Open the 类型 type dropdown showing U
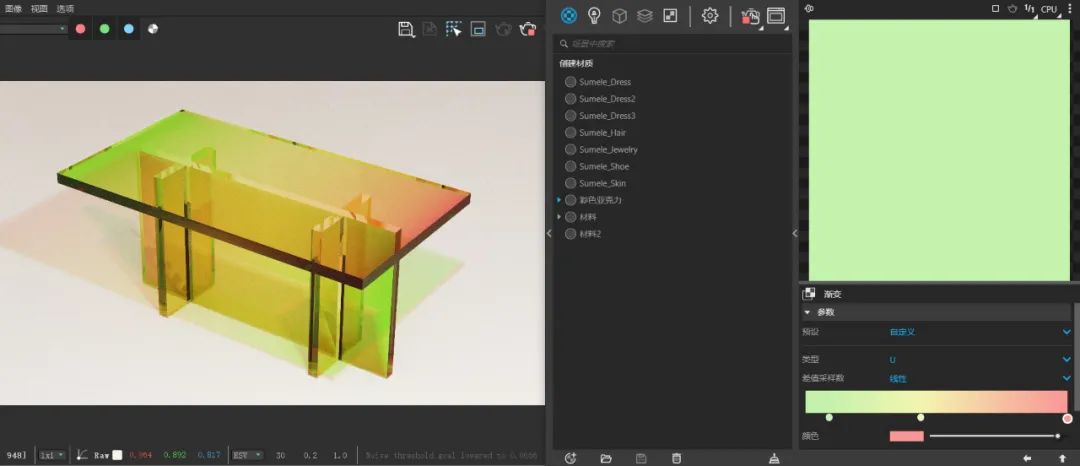Screen dimensions: 1080x466 click(980, 359)
